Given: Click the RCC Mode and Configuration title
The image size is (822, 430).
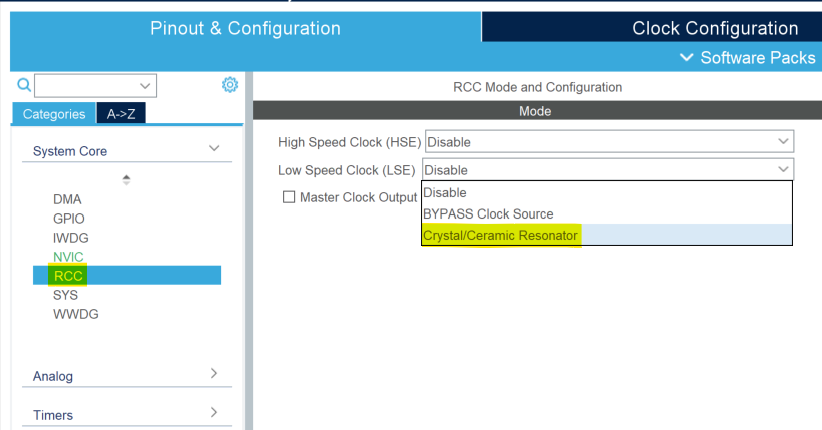Looking at the screenshot, I should (x=537, y=87).
